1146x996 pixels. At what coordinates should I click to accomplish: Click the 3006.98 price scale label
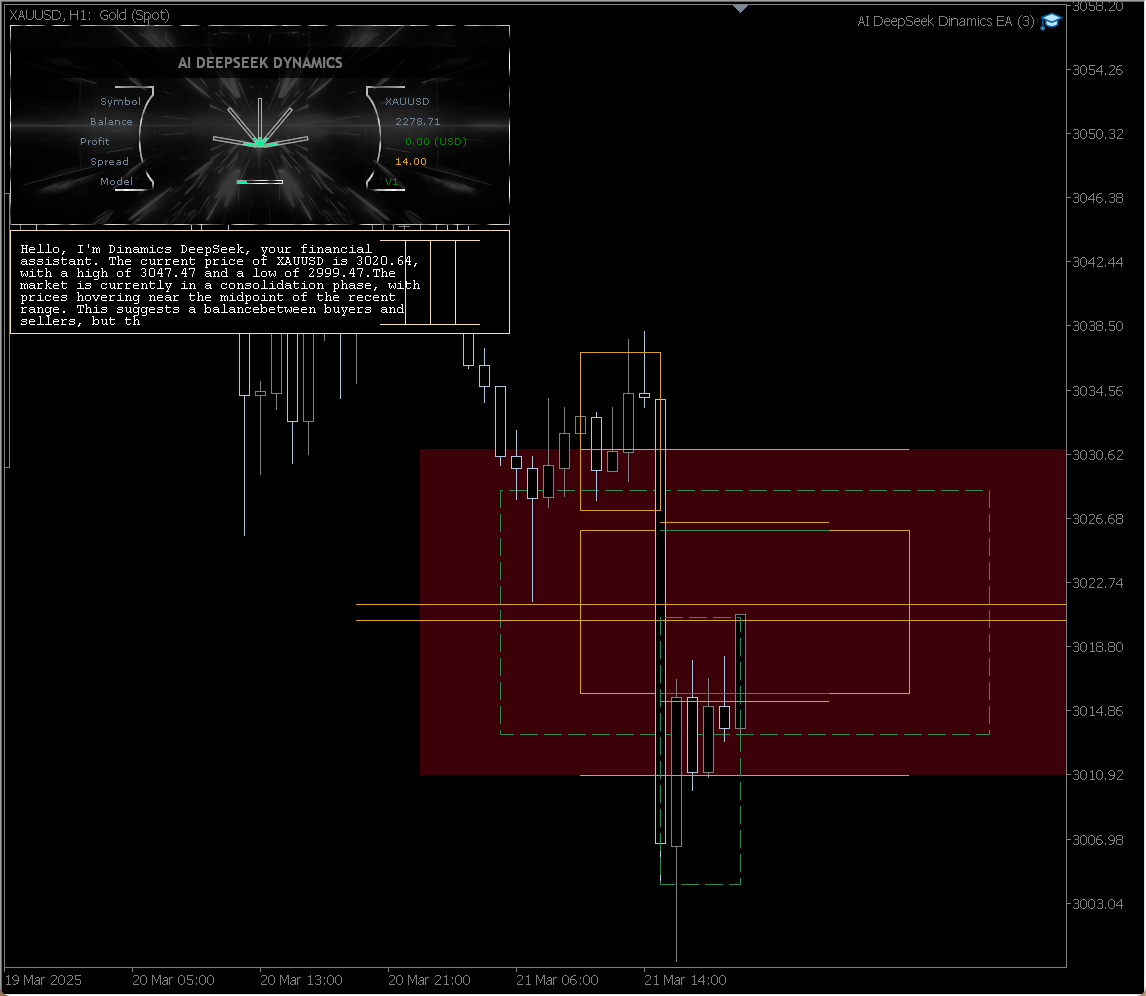1098,840
